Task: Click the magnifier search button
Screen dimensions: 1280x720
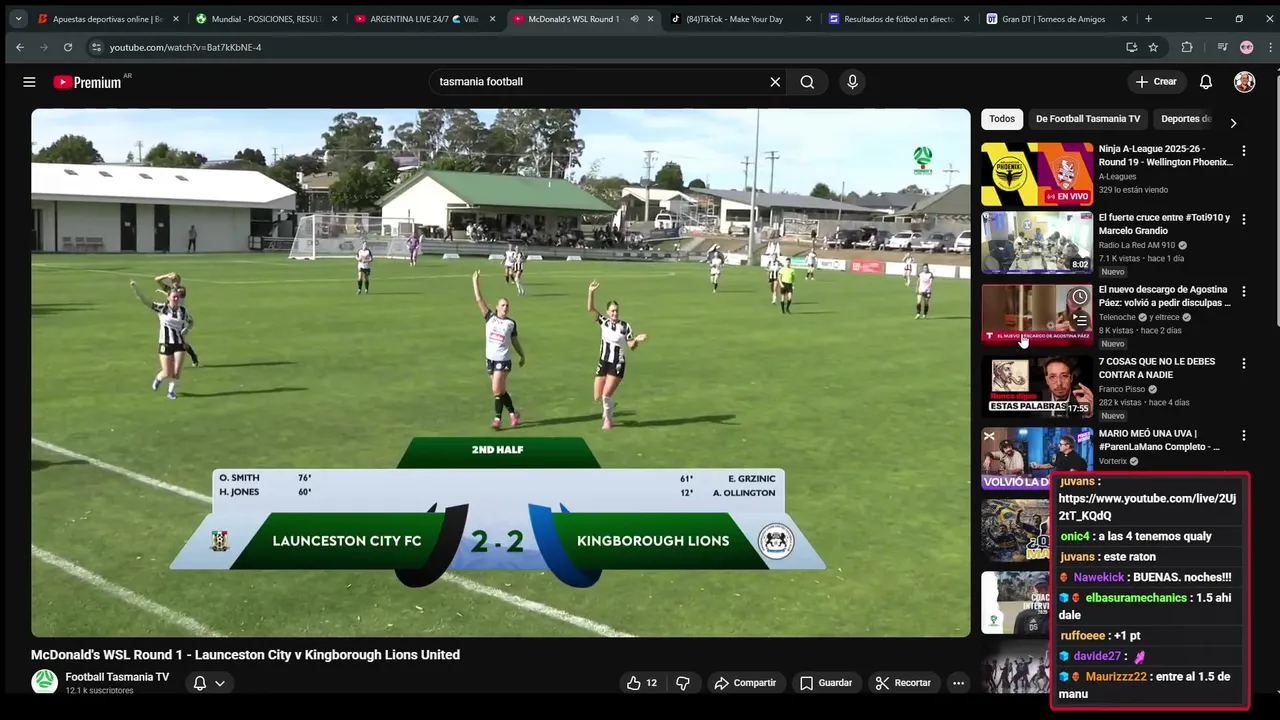Action: [x=807, y=82]
